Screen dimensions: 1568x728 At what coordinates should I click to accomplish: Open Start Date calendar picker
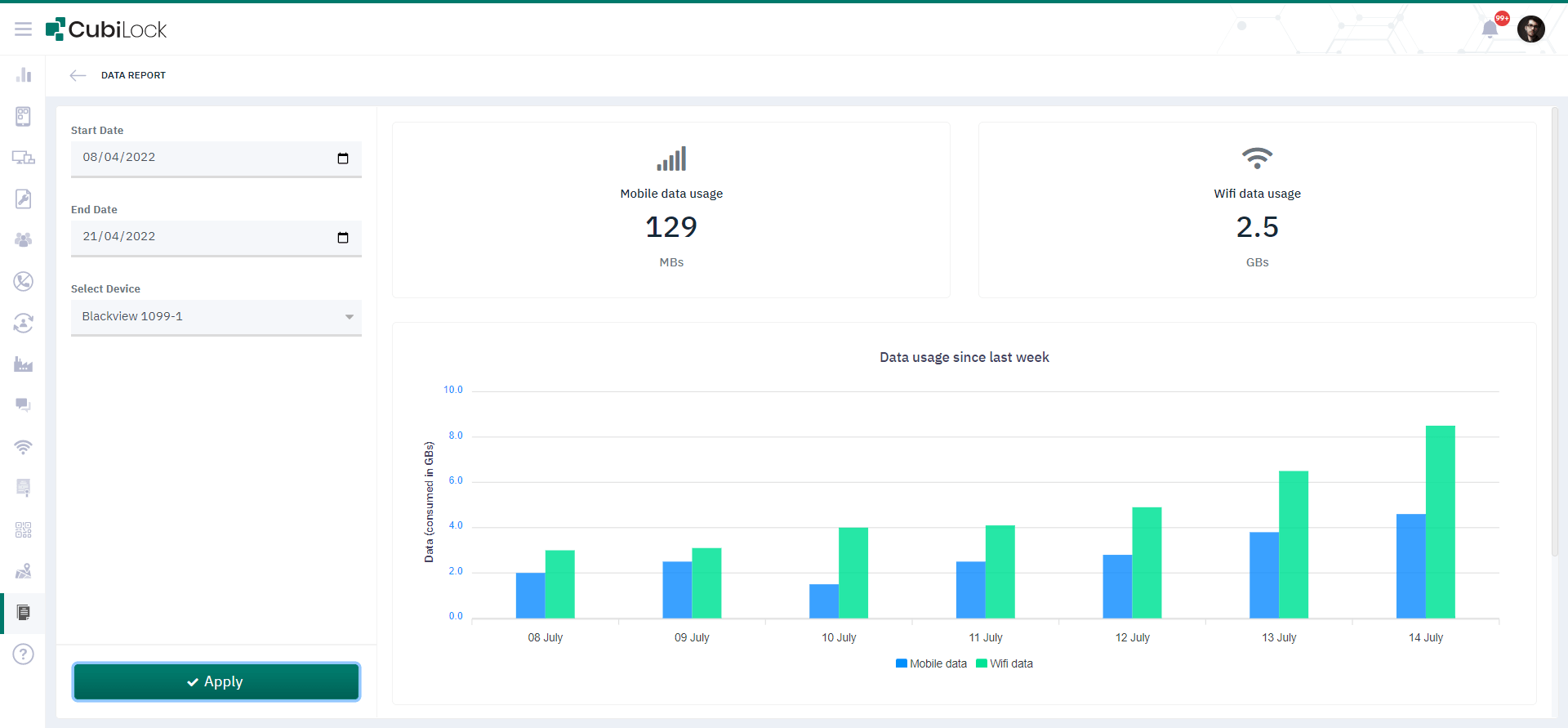(x=343, y=159)
